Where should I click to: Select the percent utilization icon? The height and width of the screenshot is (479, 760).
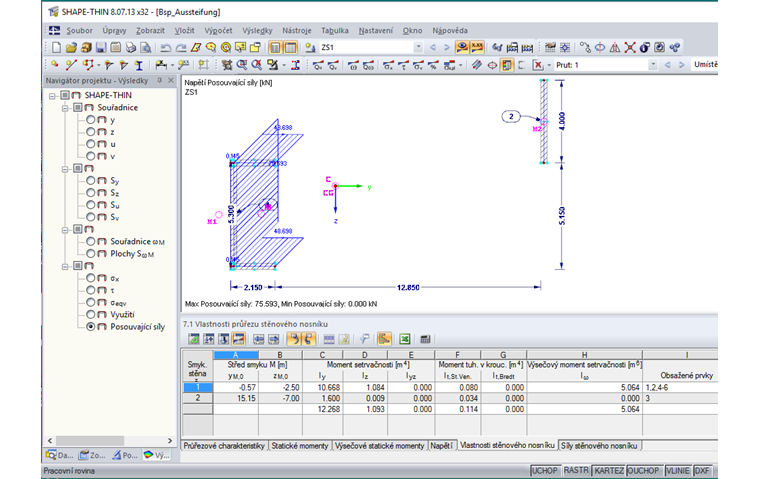pos(433,65)
